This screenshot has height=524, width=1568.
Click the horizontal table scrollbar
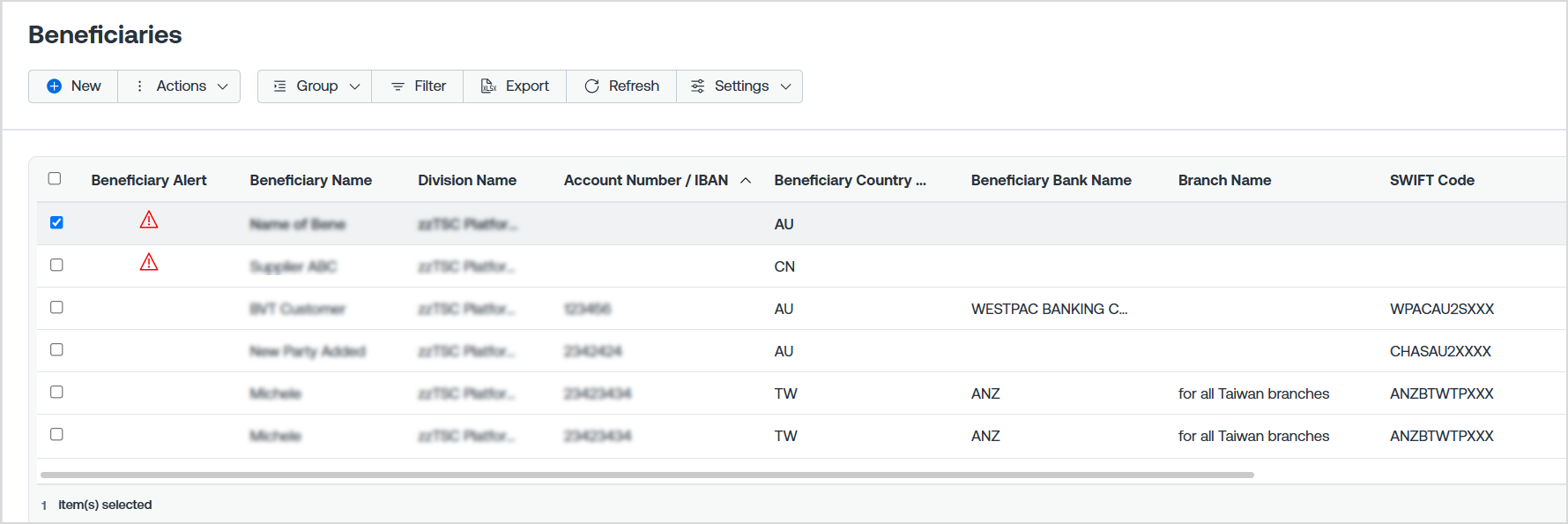(x=647, y=475)
